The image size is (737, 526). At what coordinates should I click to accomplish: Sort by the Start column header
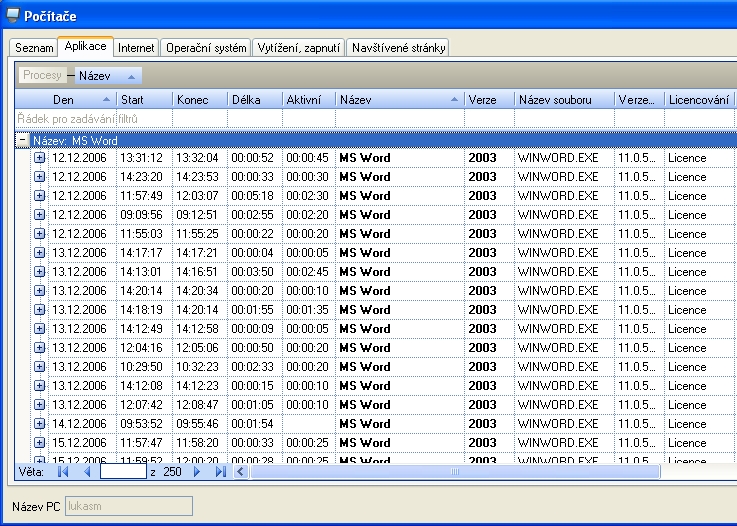coord(145,100)
